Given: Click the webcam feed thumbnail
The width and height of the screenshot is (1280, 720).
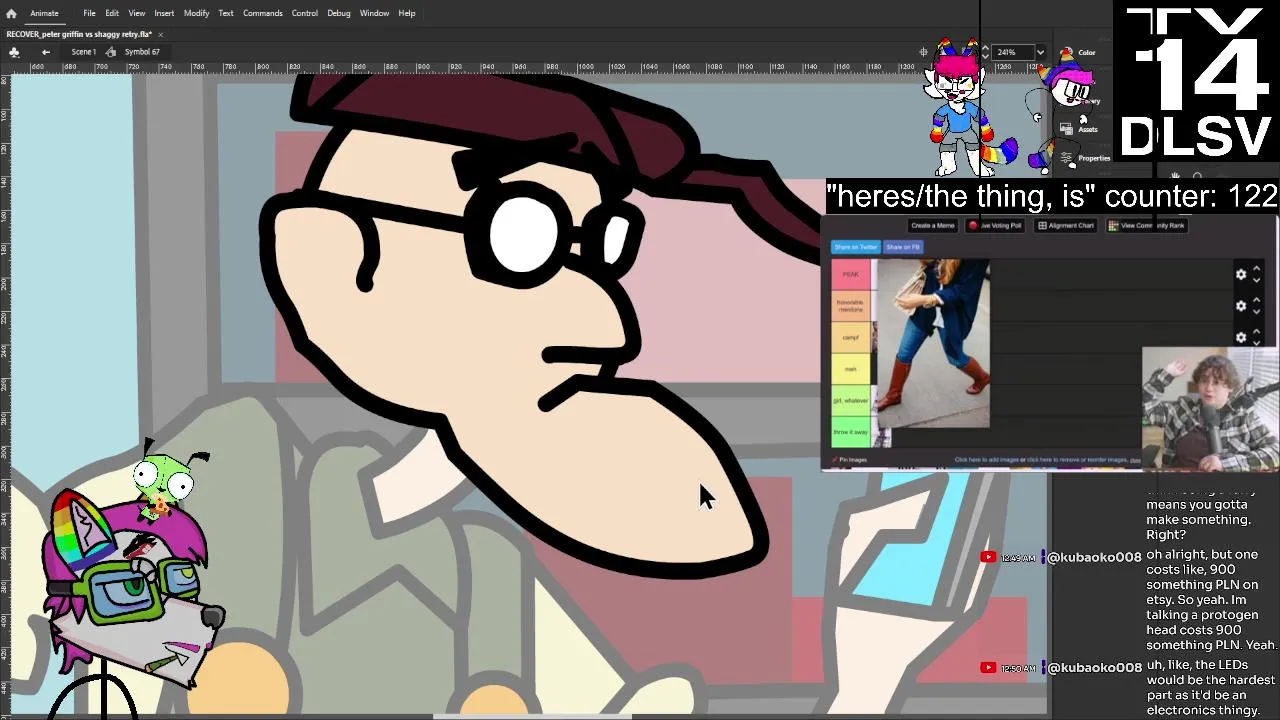Looking at the screenshot, I should pos(1210,409).
